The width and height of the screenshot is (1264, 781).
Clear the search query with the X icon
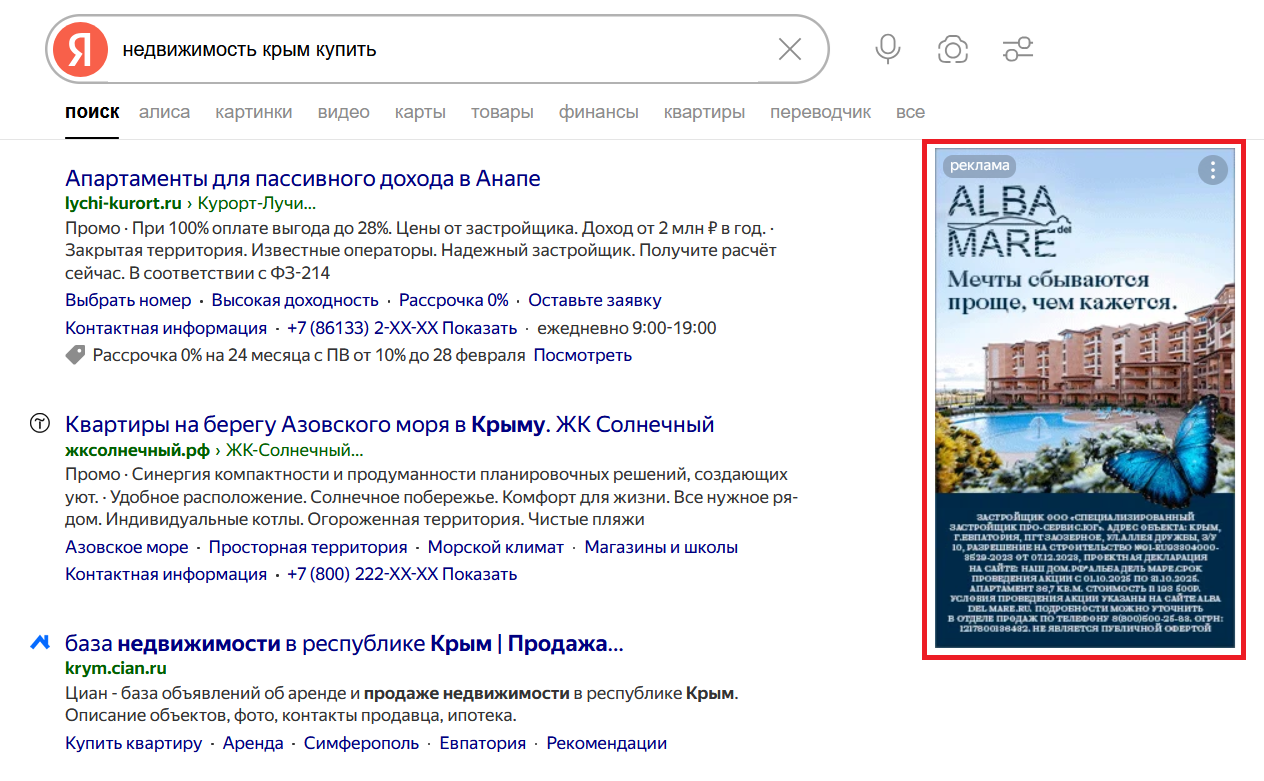(x=789, y=48)
